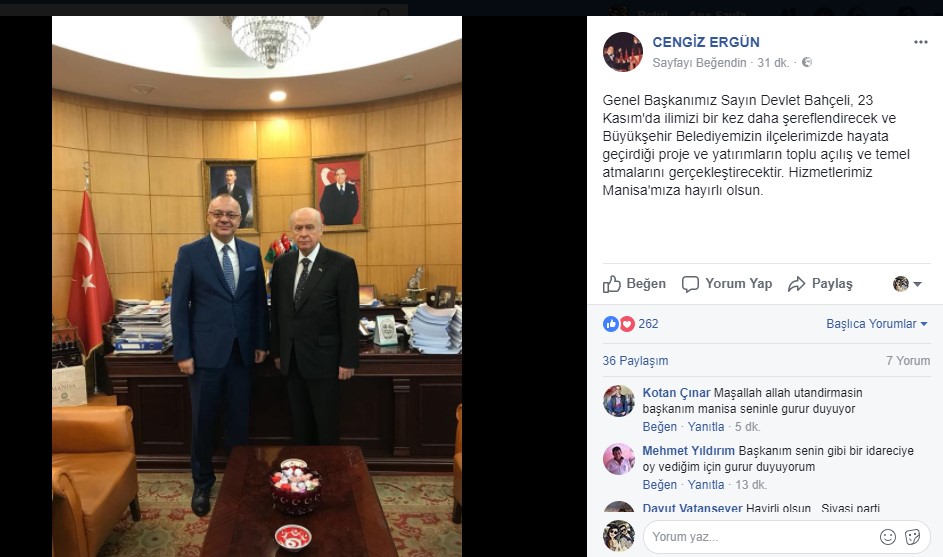Click the 7 Yorum comments count
Viewport: 943px width, 557px height.
[x=908, y=361]
